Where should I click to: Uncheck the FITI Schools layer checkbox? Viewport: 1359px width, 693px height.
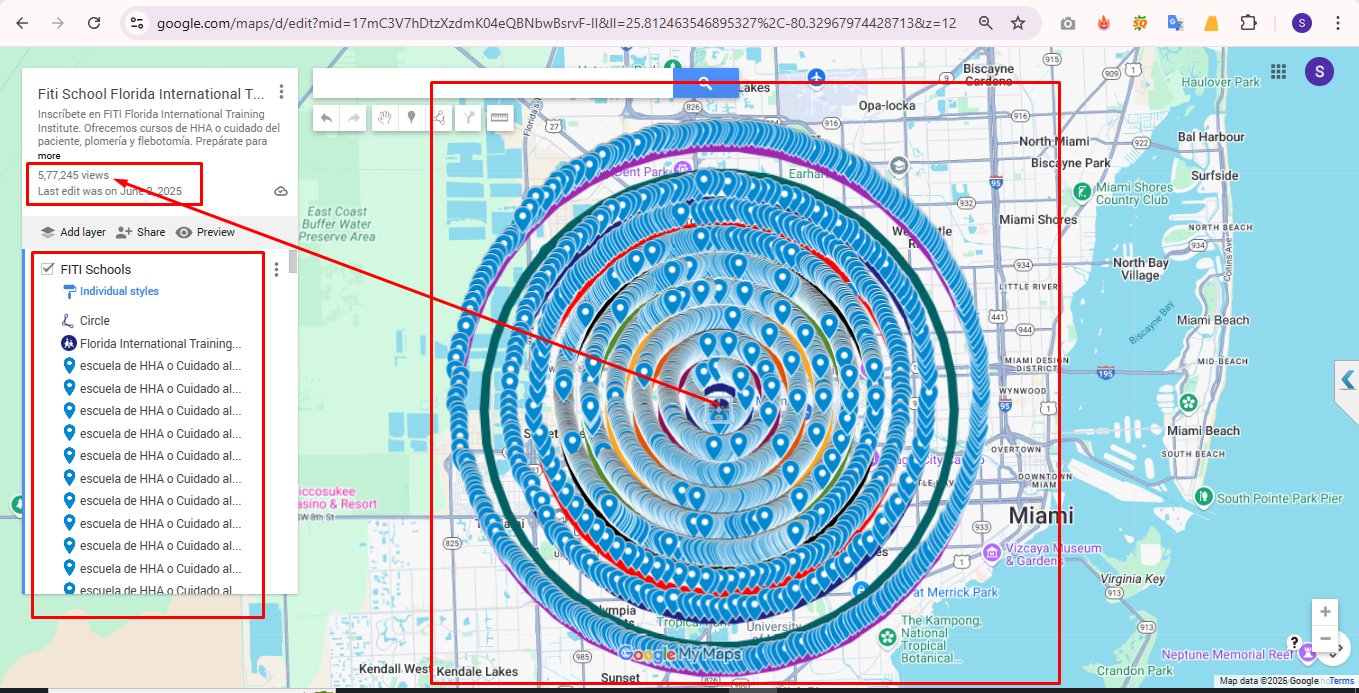(45, 268)
